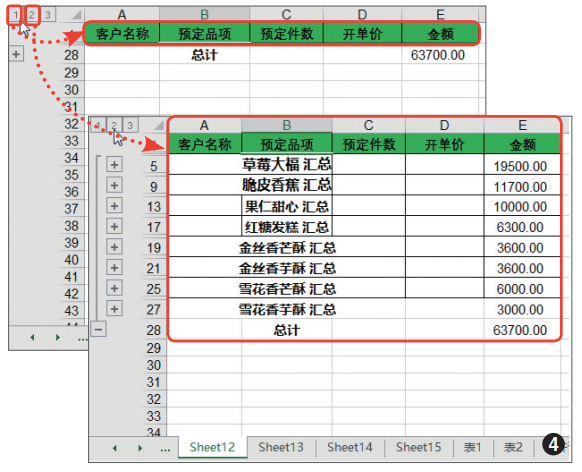Expand the 红糖发糕 汇总 group at row 17
582x472 pixels.
[114, 226]
